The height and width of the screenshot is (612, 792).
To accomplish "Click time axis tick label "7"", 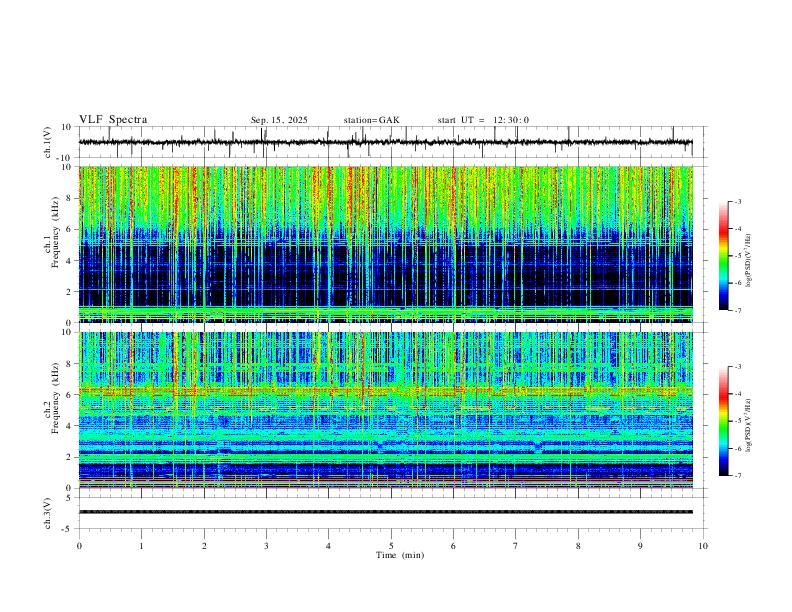I will click(x=516, y=546).
